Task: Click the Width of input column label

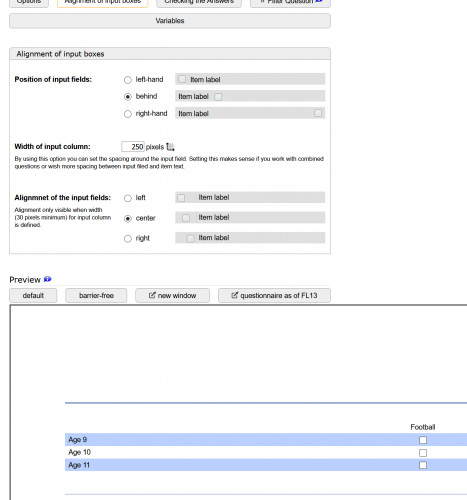Action: (52, 147)
